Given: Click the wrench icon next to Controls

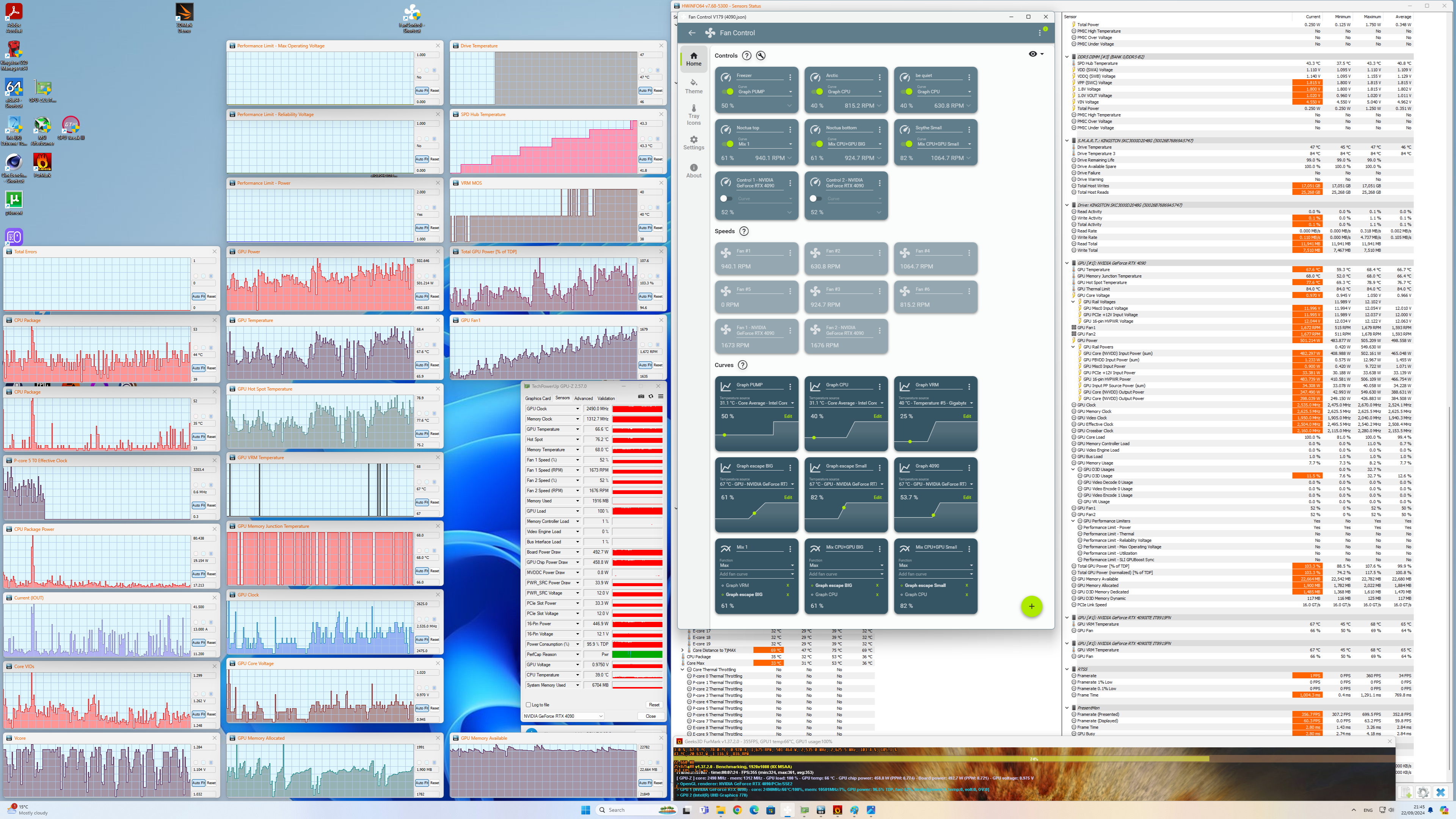Looking at the screenshot, I should pyautogui.click(x=761, y=55).
